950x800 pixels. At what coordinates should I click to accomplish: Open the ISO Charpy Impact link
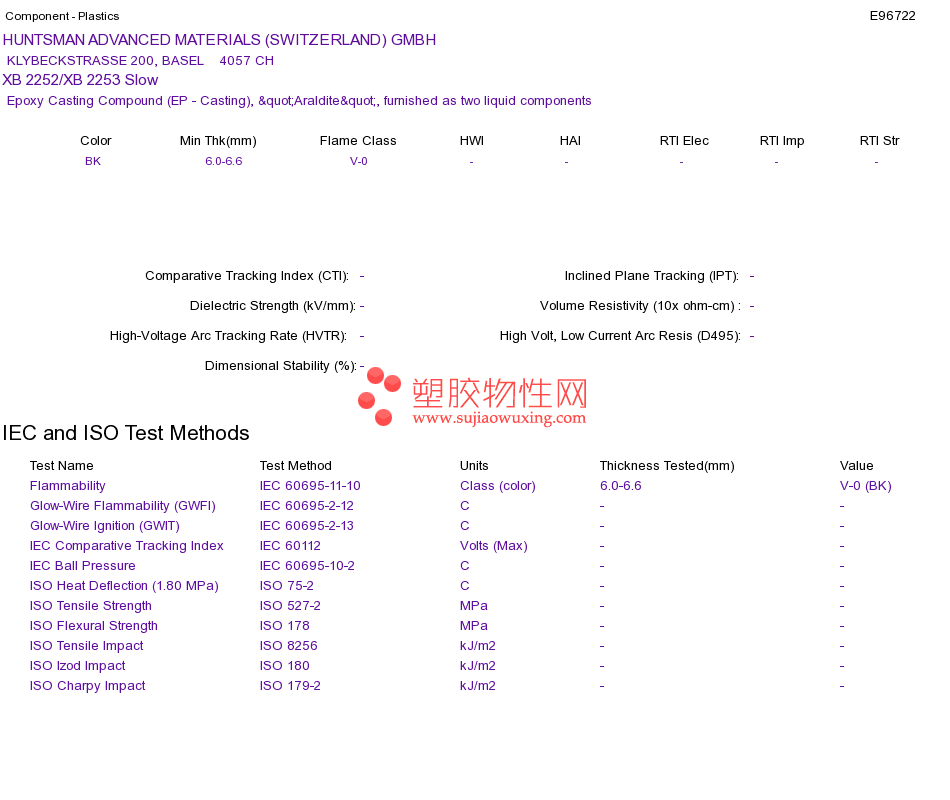coord(88,685)
